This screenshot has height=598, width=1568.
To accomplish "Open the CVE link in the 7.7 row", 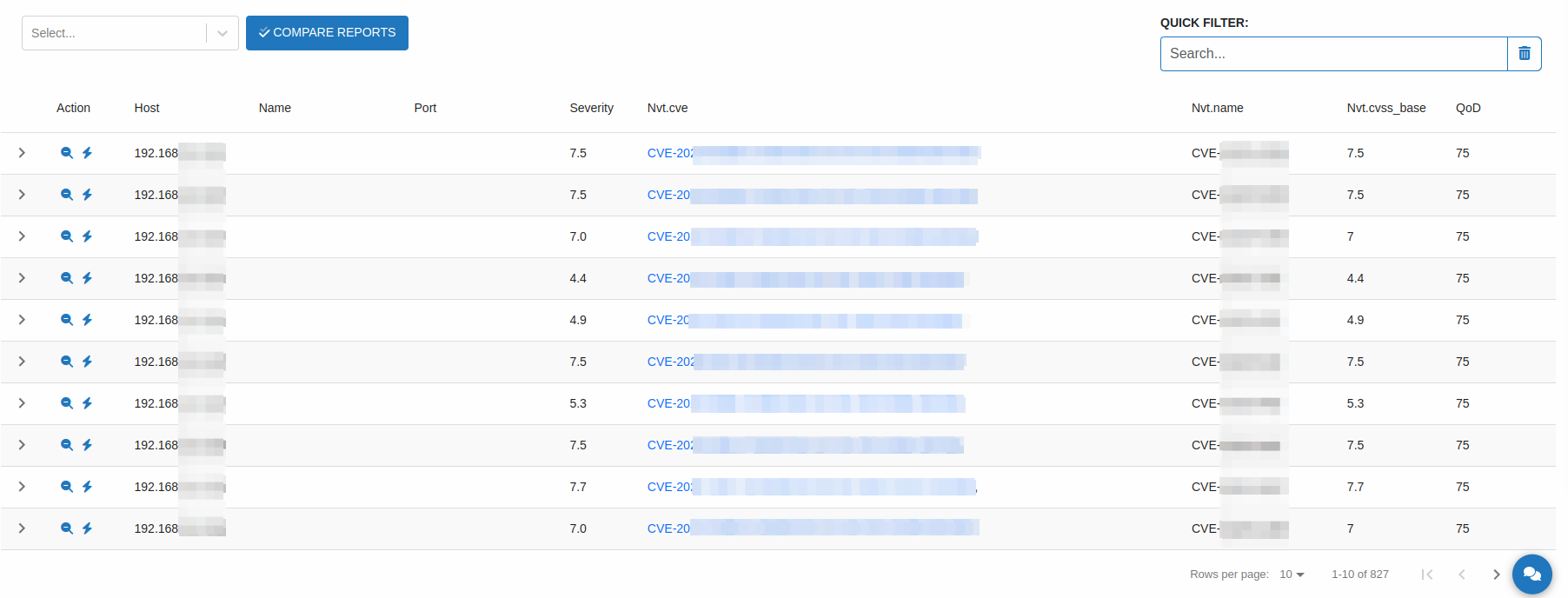I will click(669, 487).
